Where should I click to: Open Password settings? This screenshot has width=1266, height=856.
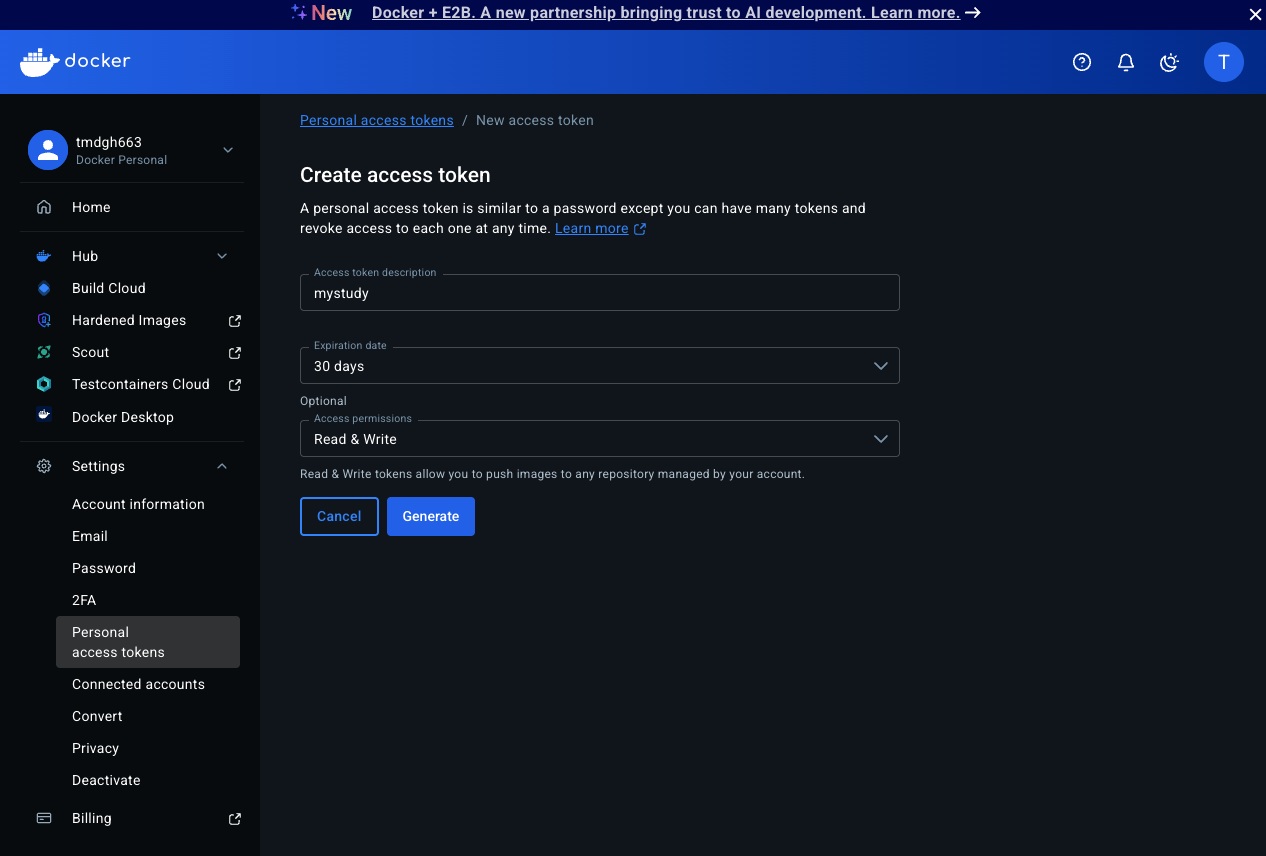(104, 568)
